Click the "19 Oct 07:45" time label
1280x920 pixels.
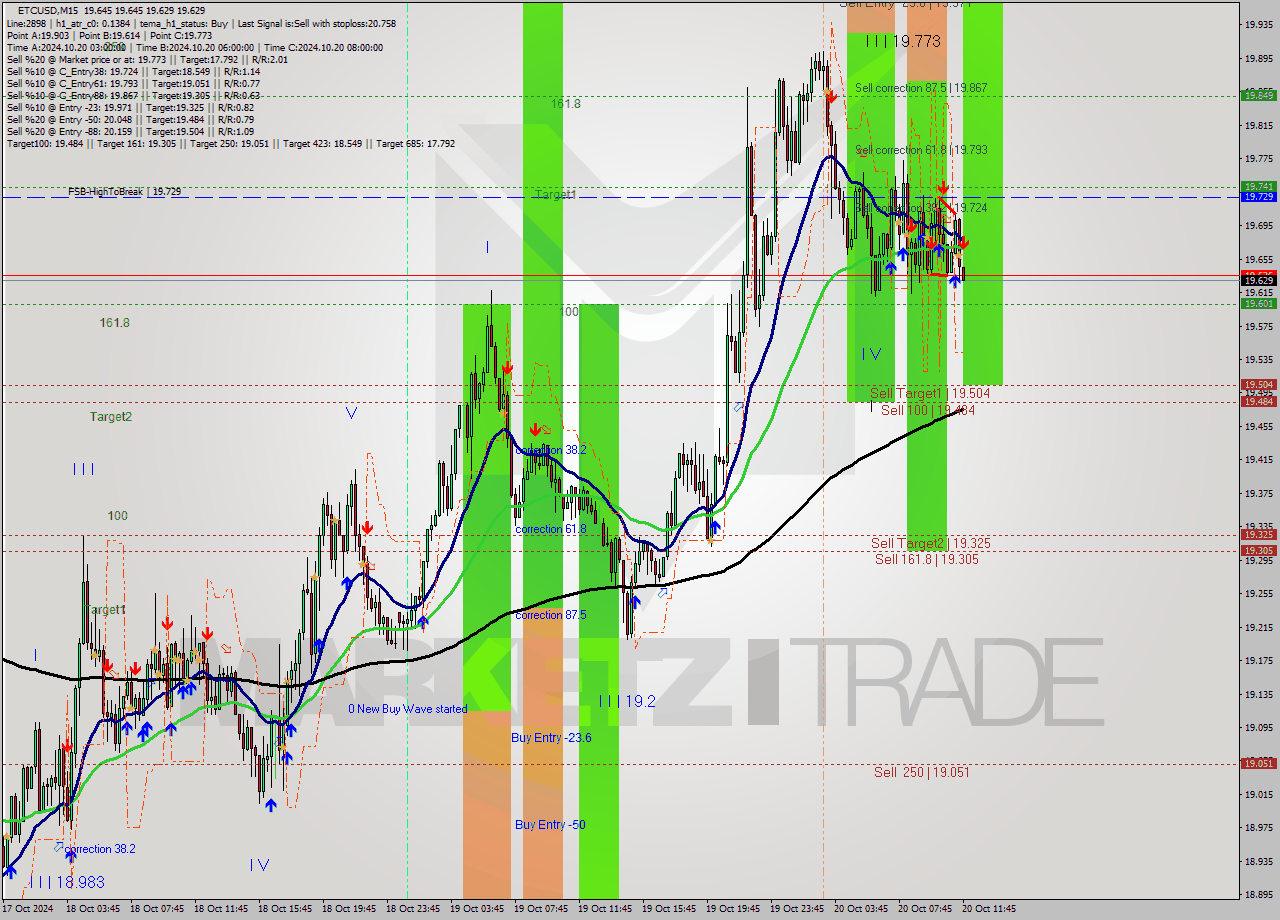540,909
